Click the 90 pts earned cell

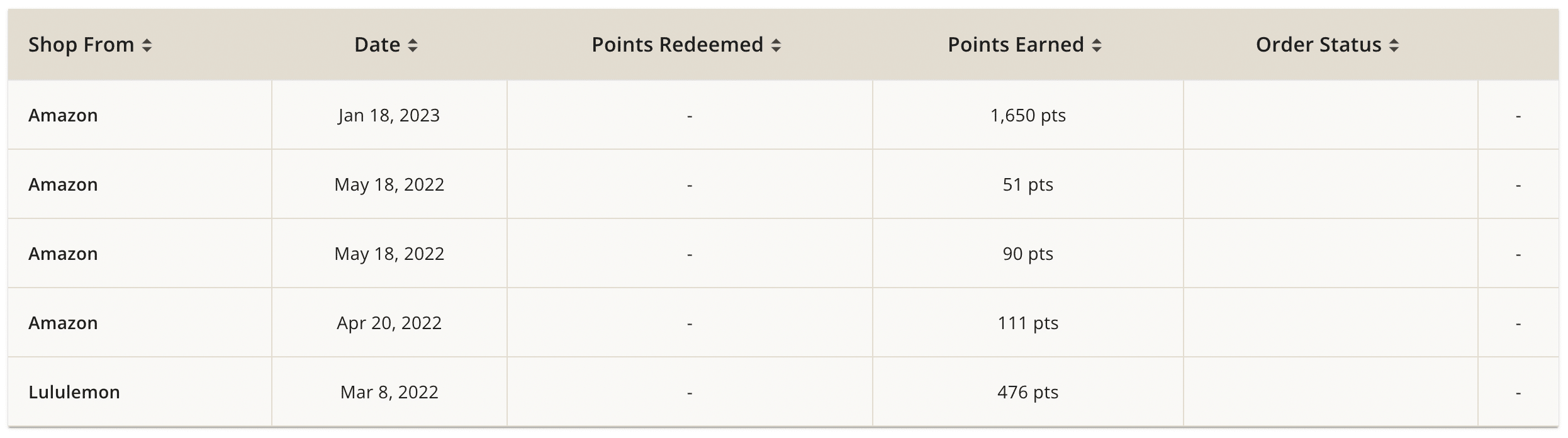[1028, 254]
